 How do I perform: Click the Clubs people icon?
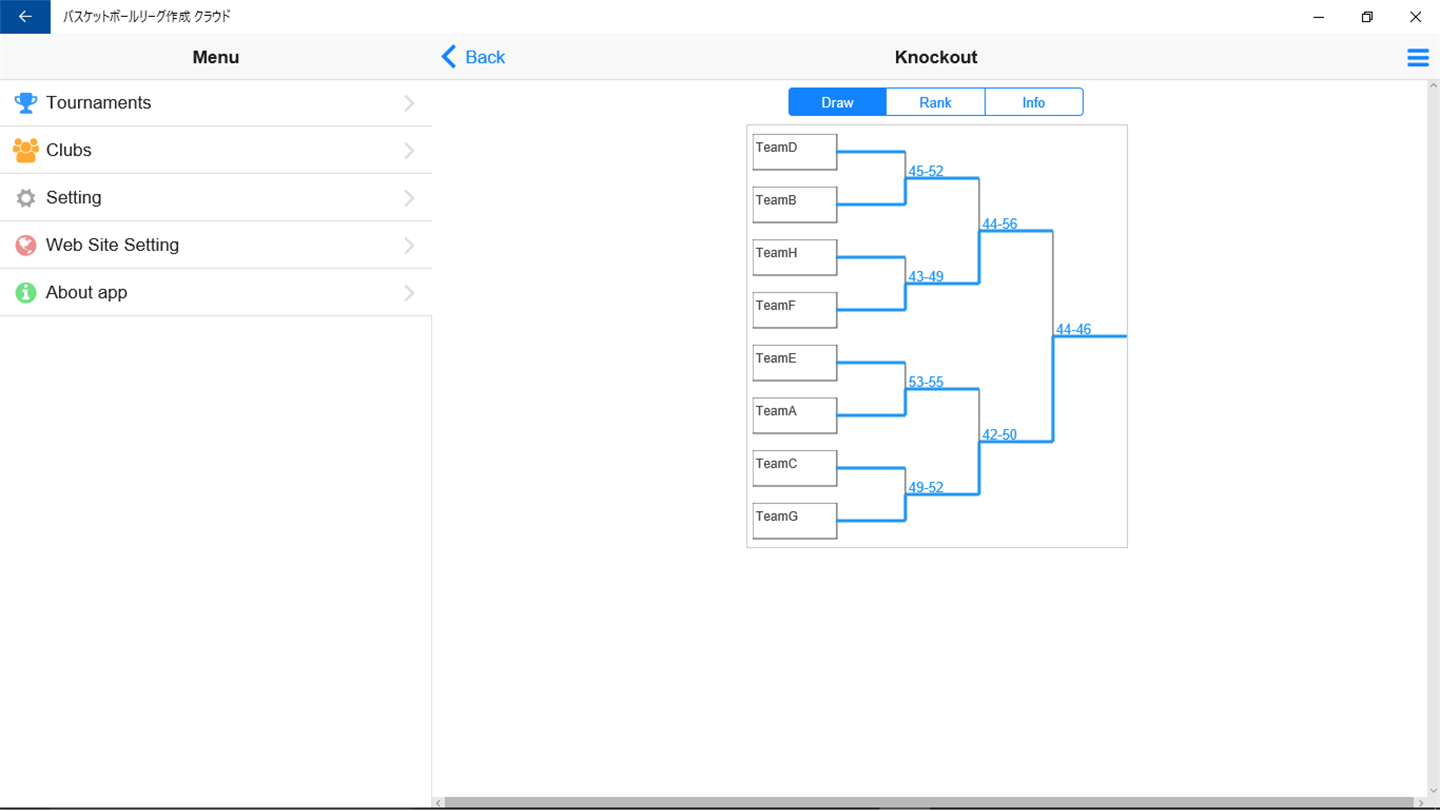[x=26, y=150]
